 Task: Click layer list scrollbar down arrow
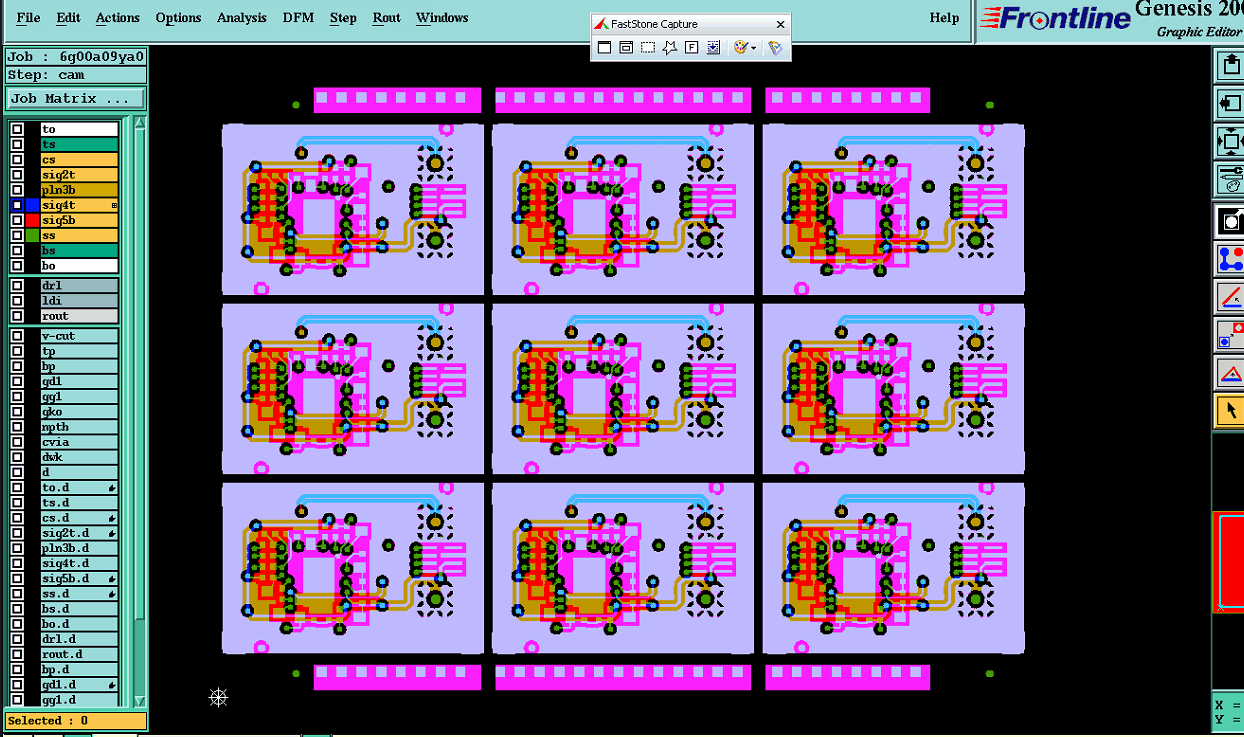[140, 701]
